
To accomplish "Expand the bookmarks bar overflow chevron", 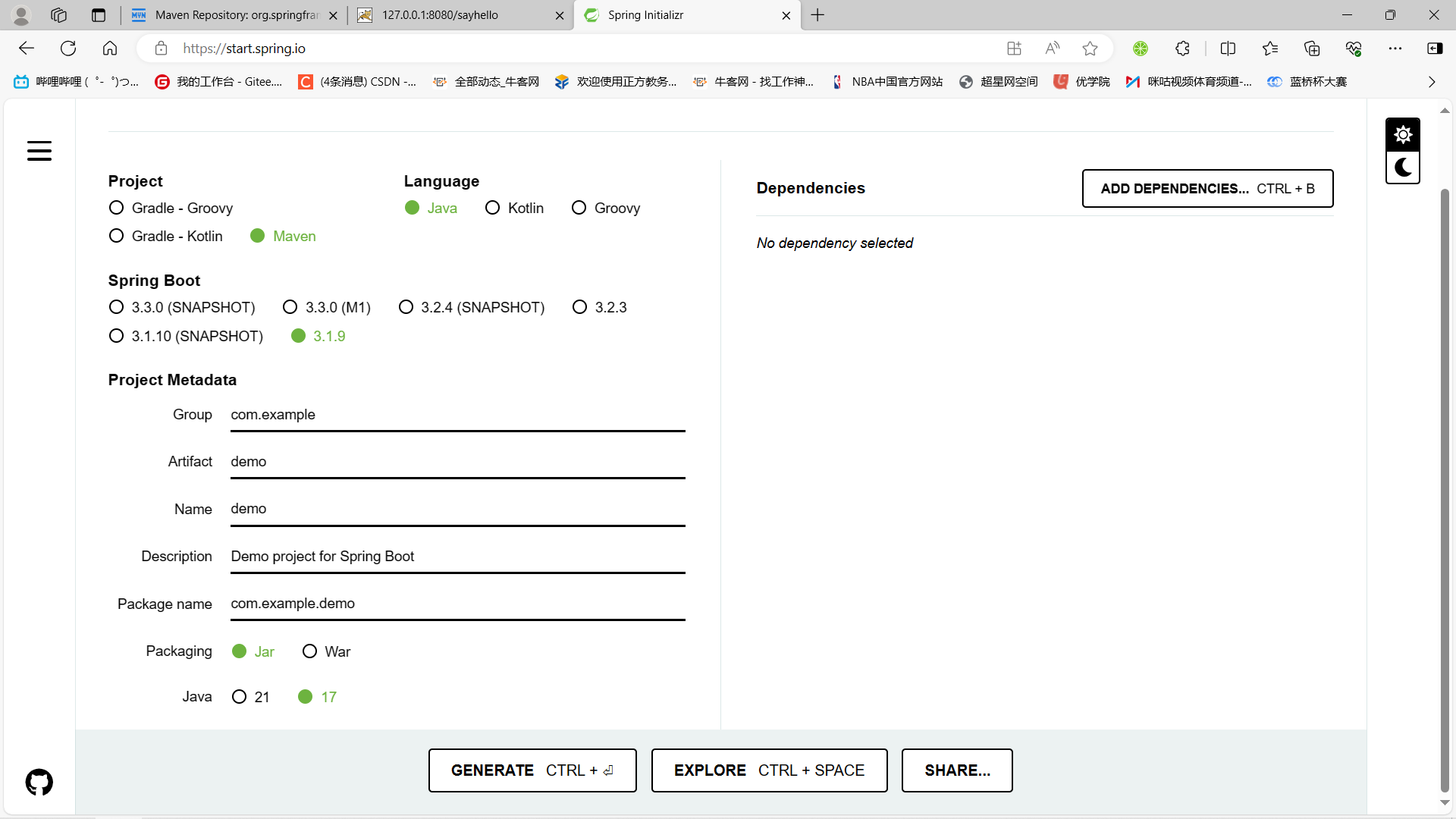I will [1432, 82].
